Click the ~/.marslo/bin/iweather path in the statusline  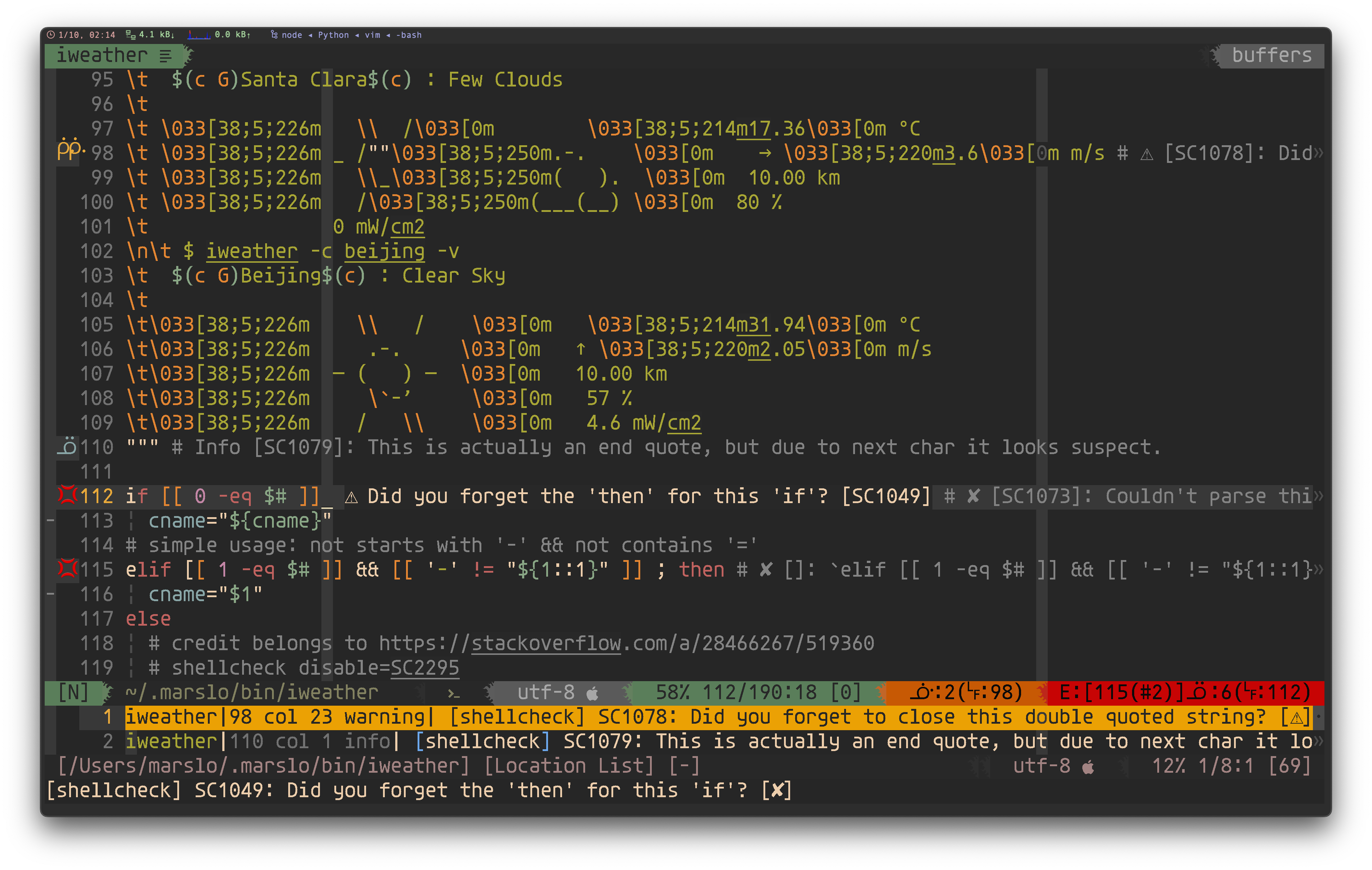click(x=252, y=693)
